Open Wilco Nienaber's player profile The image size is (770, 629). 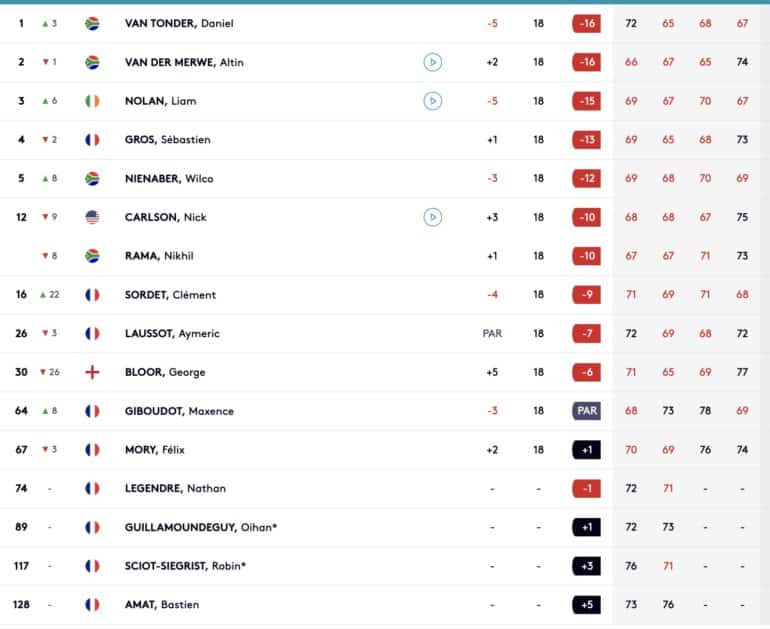(169, 179)
